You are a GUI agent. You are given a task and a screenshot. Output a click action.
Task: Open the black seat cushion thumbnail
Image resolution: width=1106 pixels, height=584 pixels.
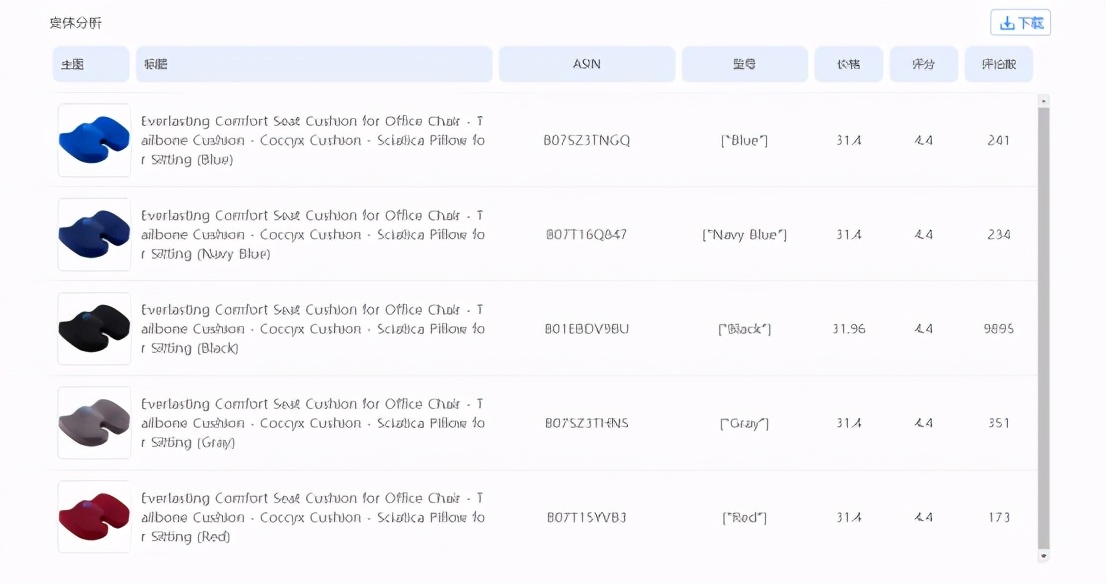(x=94, y=328)
